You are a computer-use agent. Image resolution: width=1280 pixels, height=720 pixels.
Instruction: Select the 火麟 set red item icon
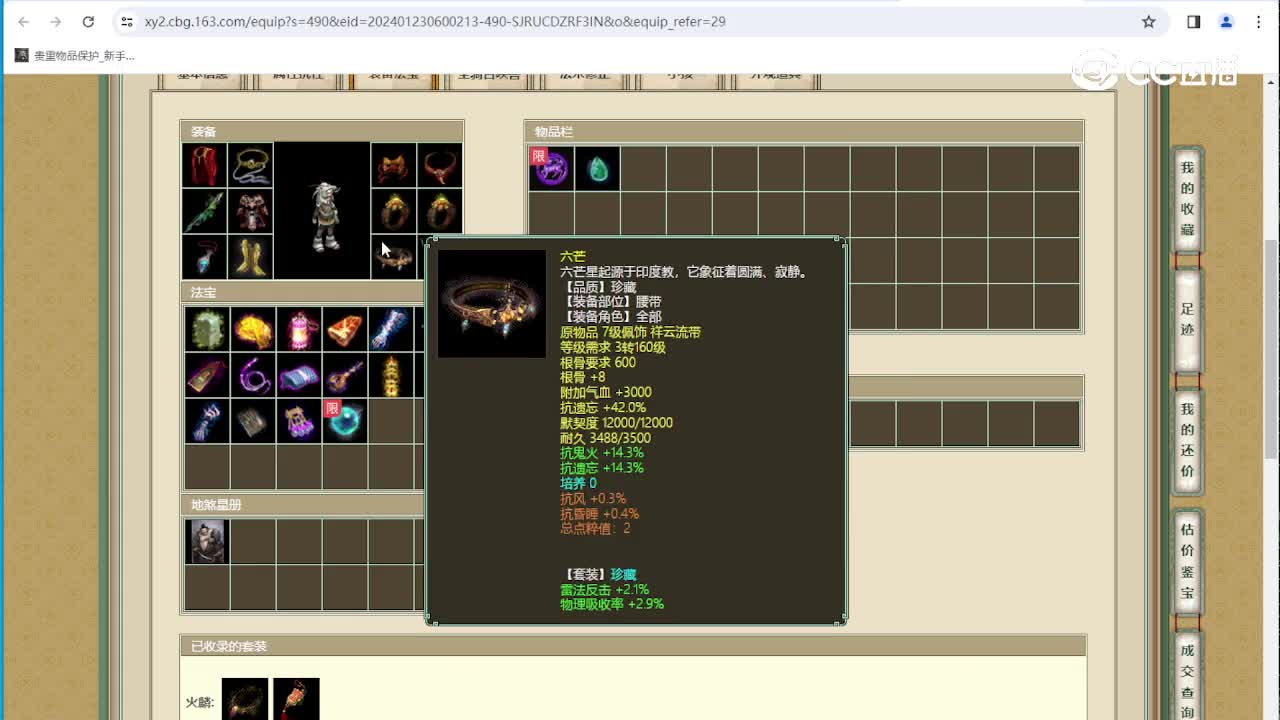click(x=296, y=699)
